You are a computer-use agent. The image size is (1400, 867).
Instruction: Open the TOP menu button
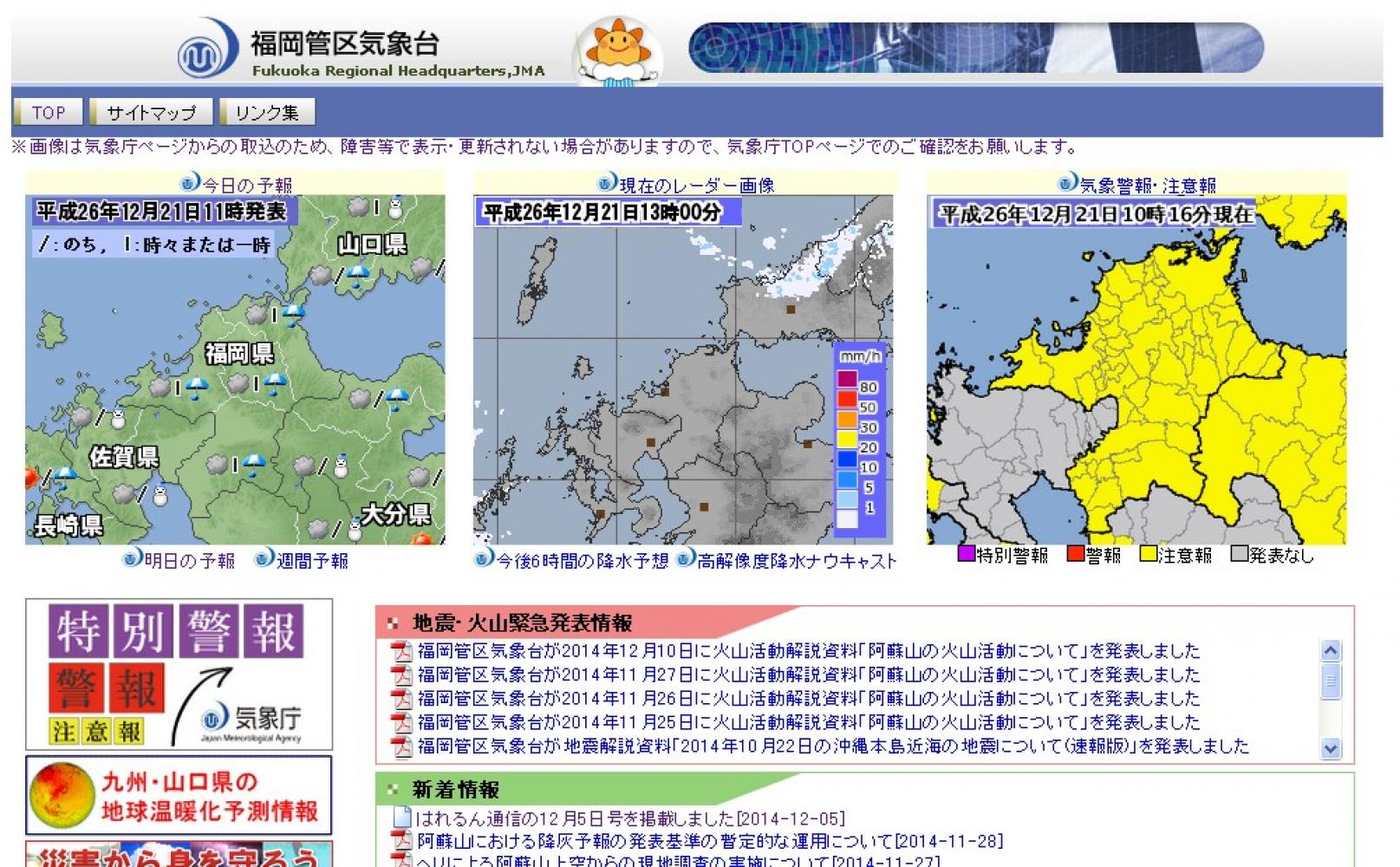(49, 113)
